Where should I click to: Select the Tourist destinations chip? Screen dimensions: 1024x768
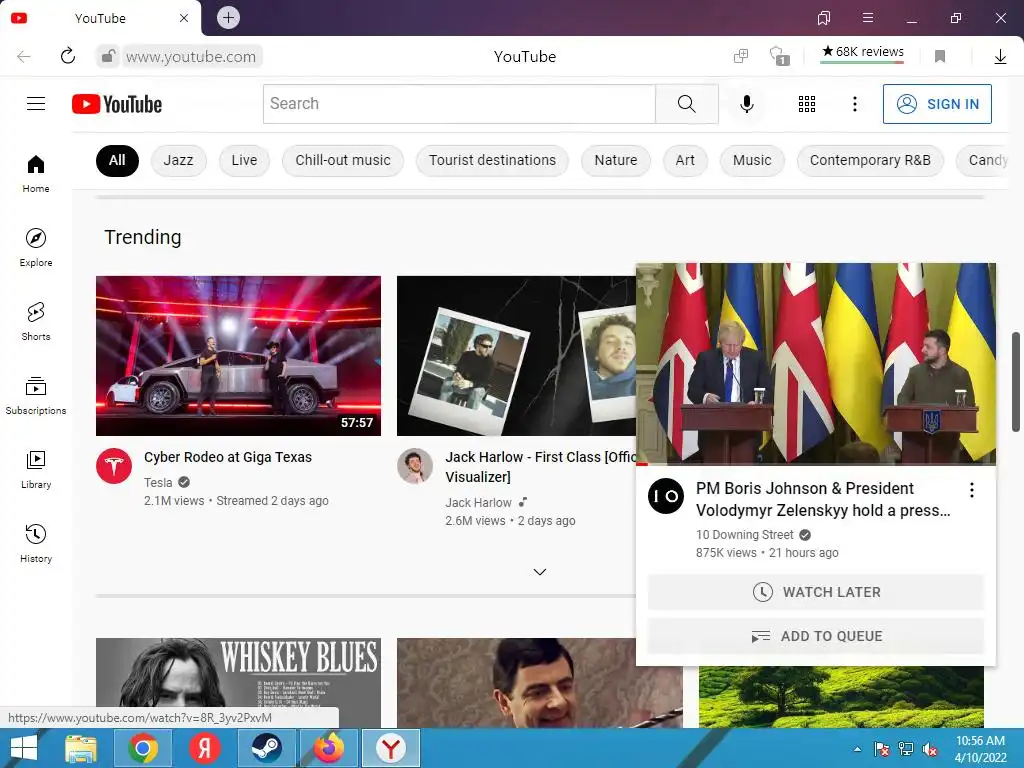[x=492, y=161]
